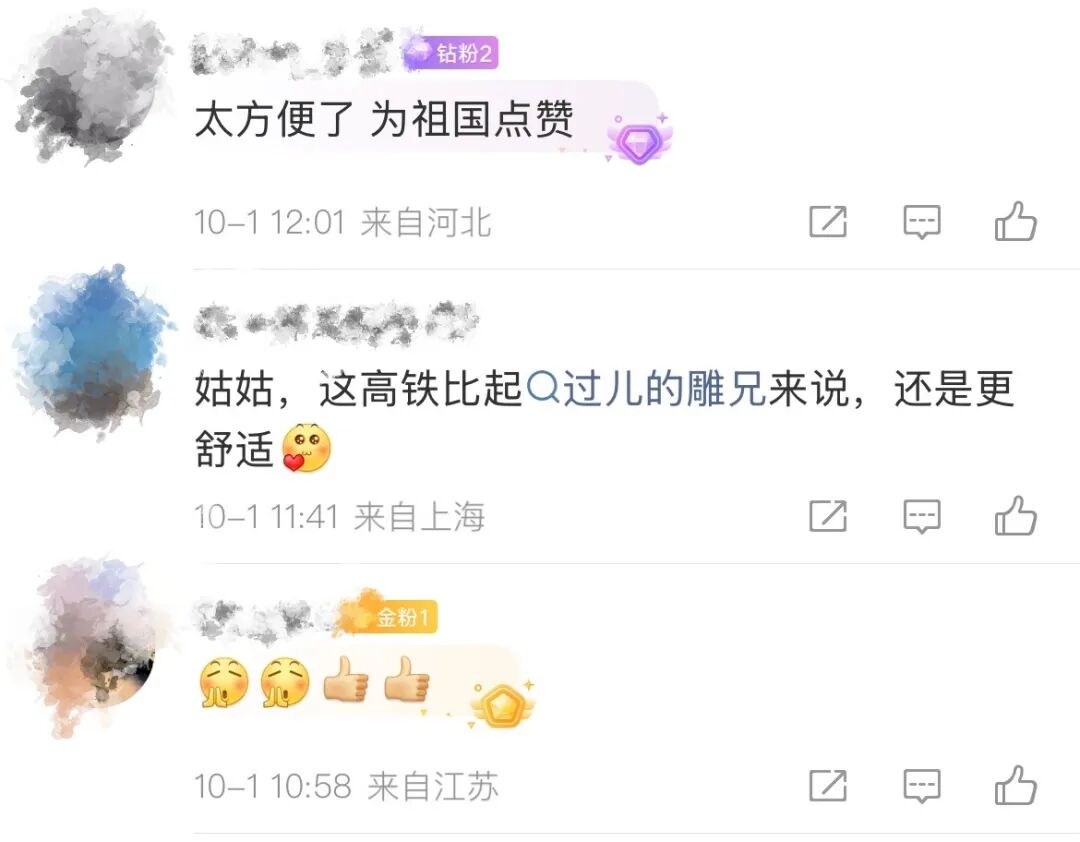Open the 过儿的雕兄 search link
This screenshot has width=1080, height=842.
coord(646,389)
